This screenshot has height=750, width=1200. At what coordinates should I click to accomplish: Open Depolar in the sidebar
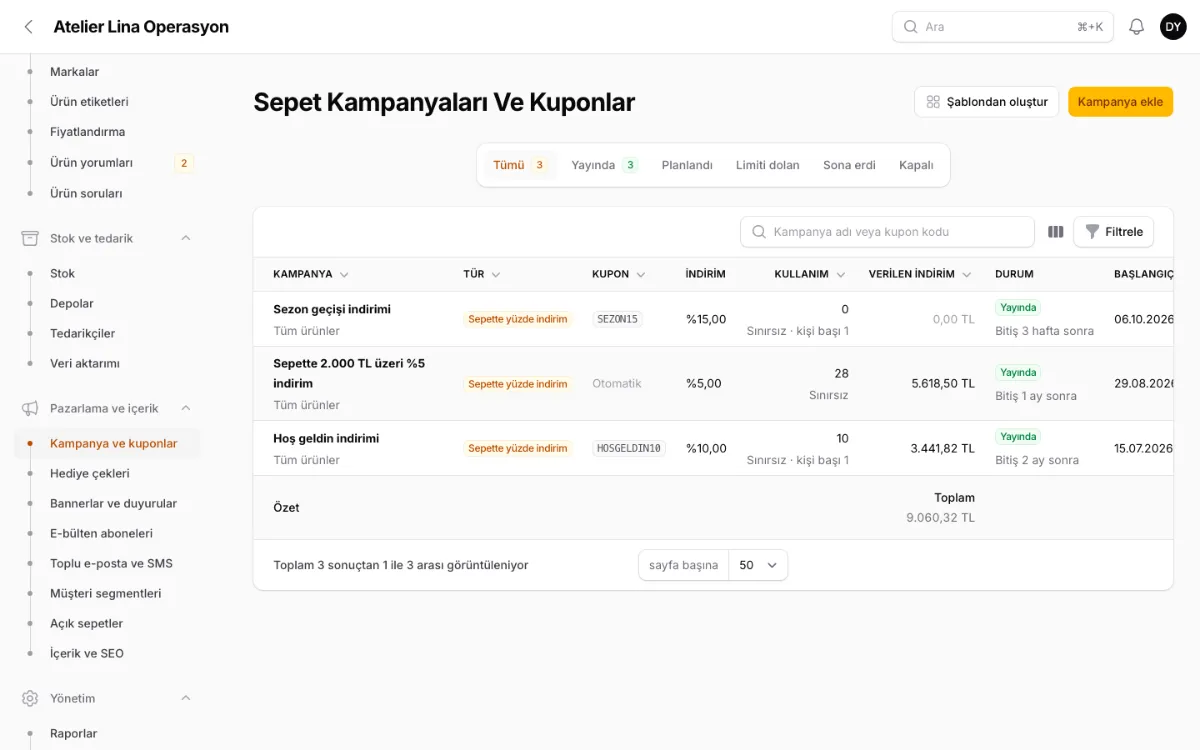point(72,303)
